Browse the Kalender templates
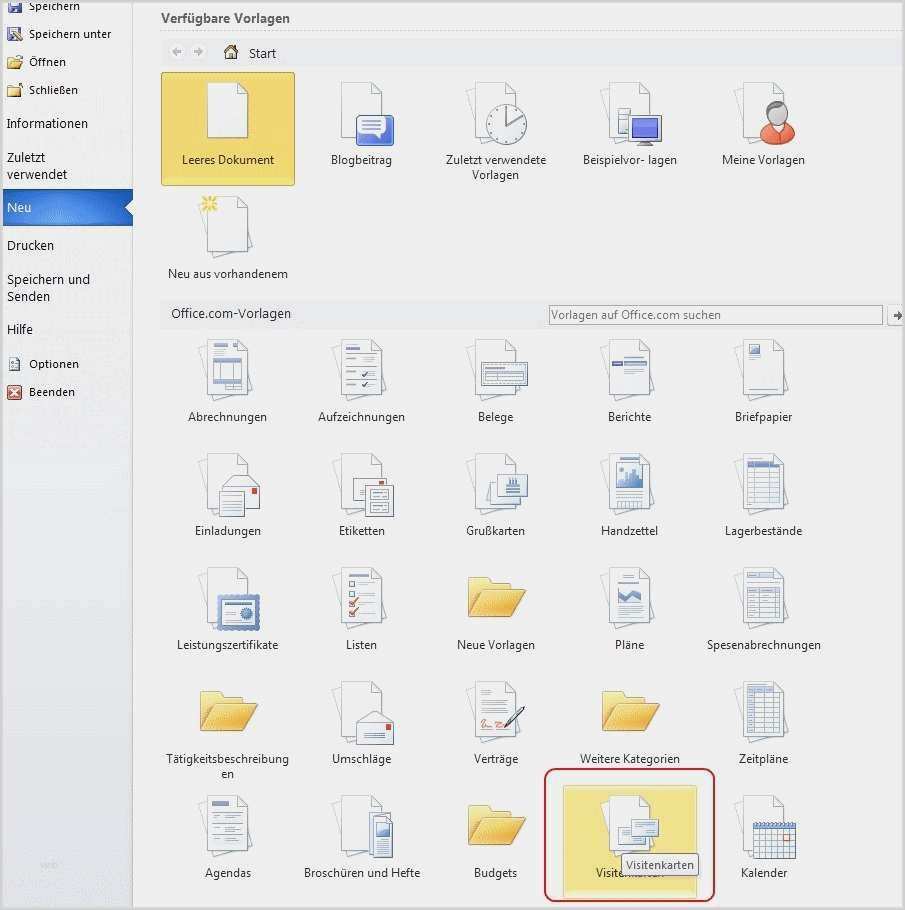This screenshot has width=905, height=910. pyautogui.click(x=763, y=830)
